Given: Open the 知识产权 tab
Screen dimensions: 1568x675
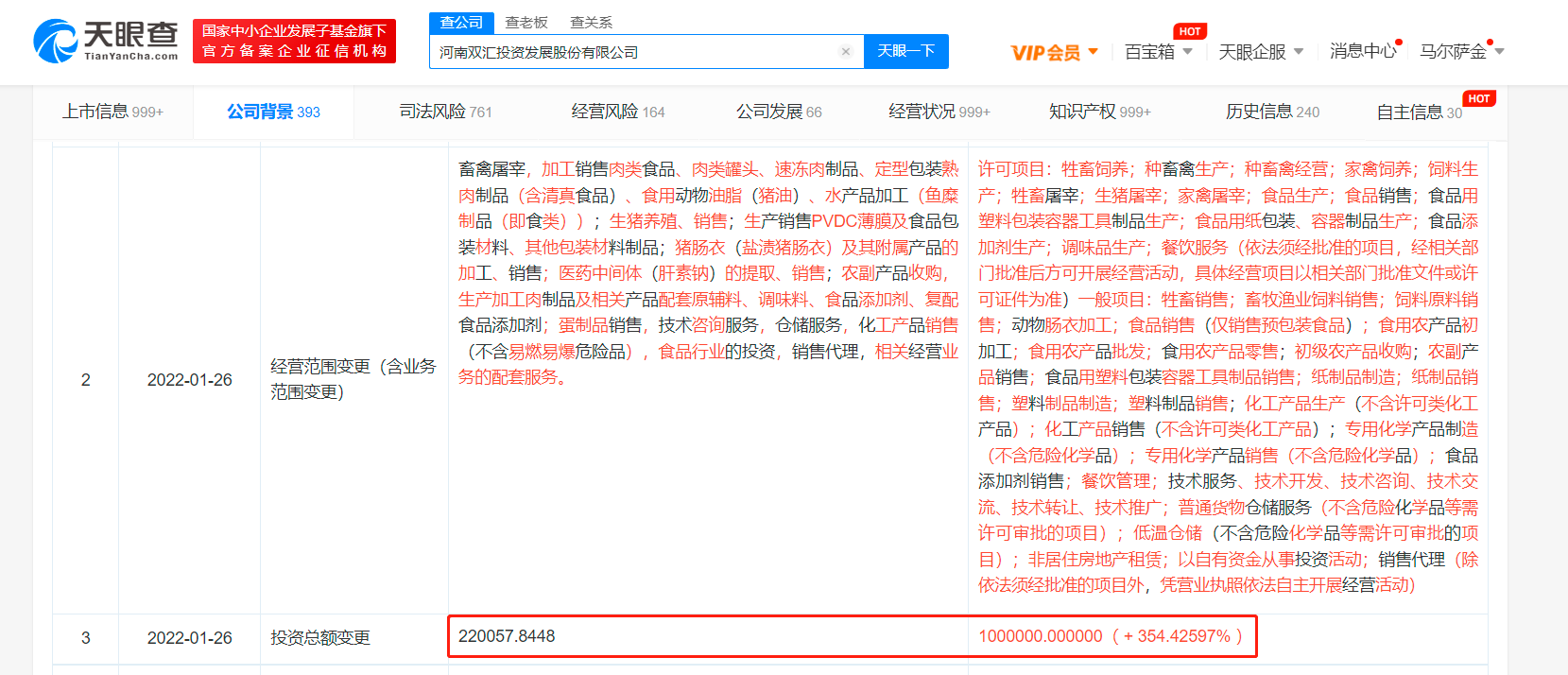Looking at the screenshot, I should (x=1100, y=112).
